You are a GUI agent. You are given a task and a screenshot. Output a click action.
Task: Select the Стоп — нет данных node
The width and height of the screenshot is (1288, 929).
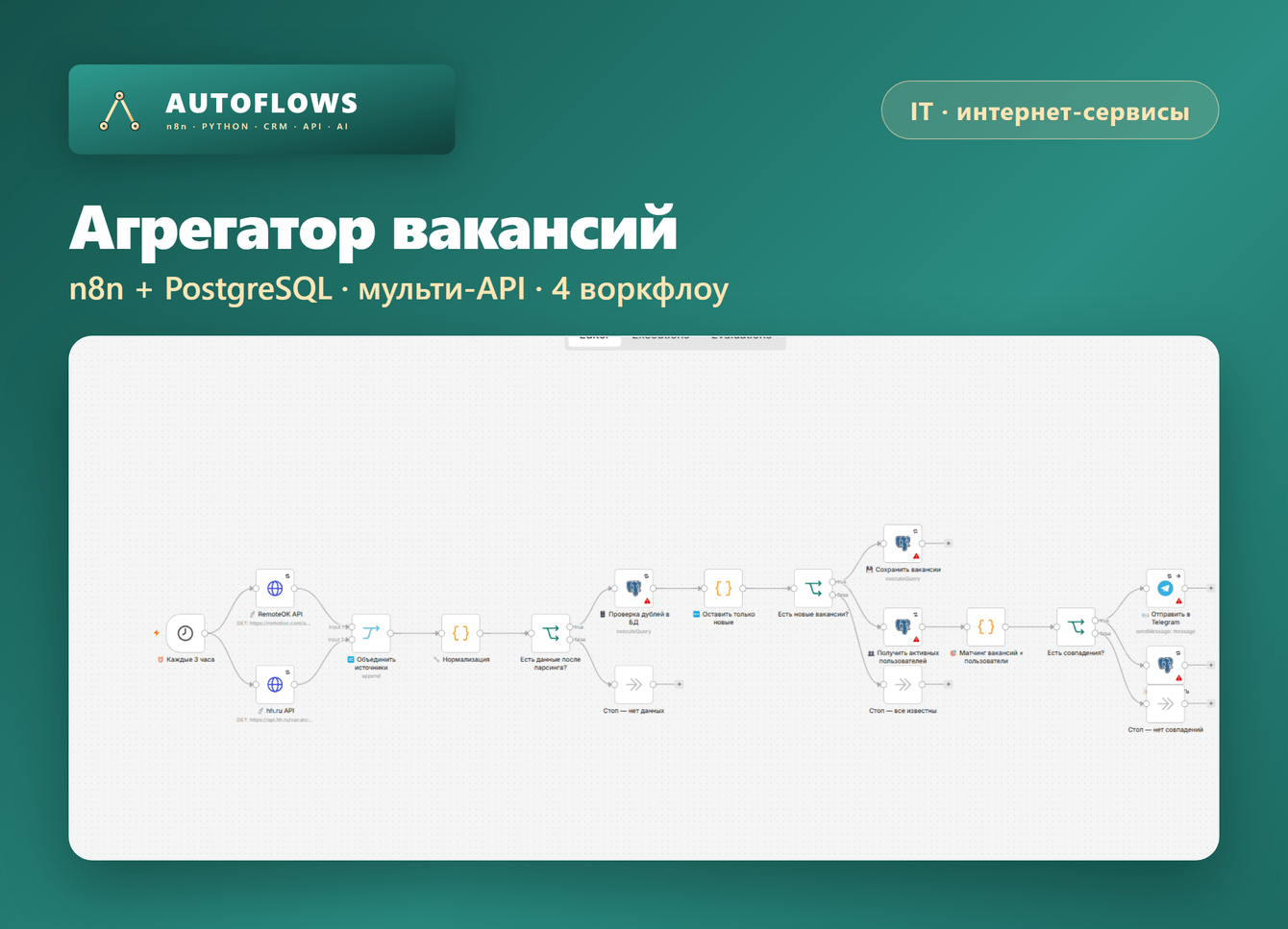[633, 684]
